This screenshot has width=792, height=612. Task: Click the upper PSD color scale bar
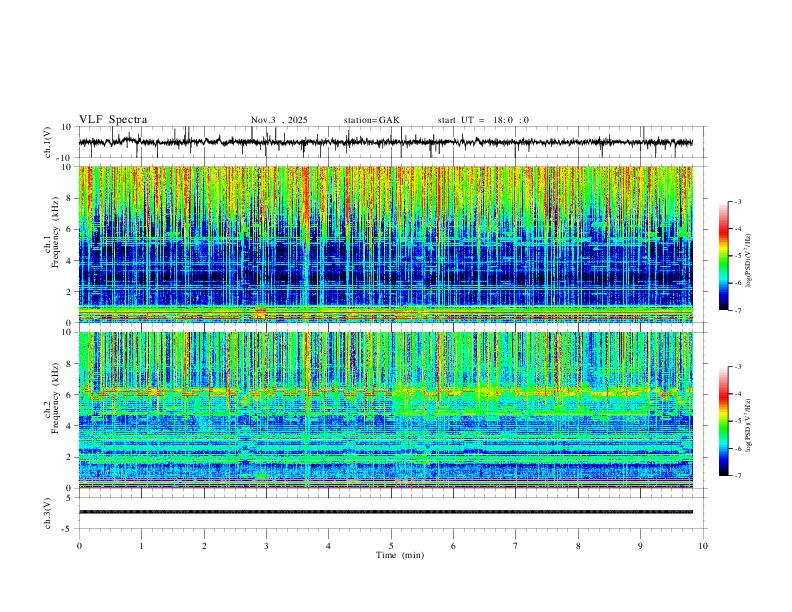click(724, 256)
